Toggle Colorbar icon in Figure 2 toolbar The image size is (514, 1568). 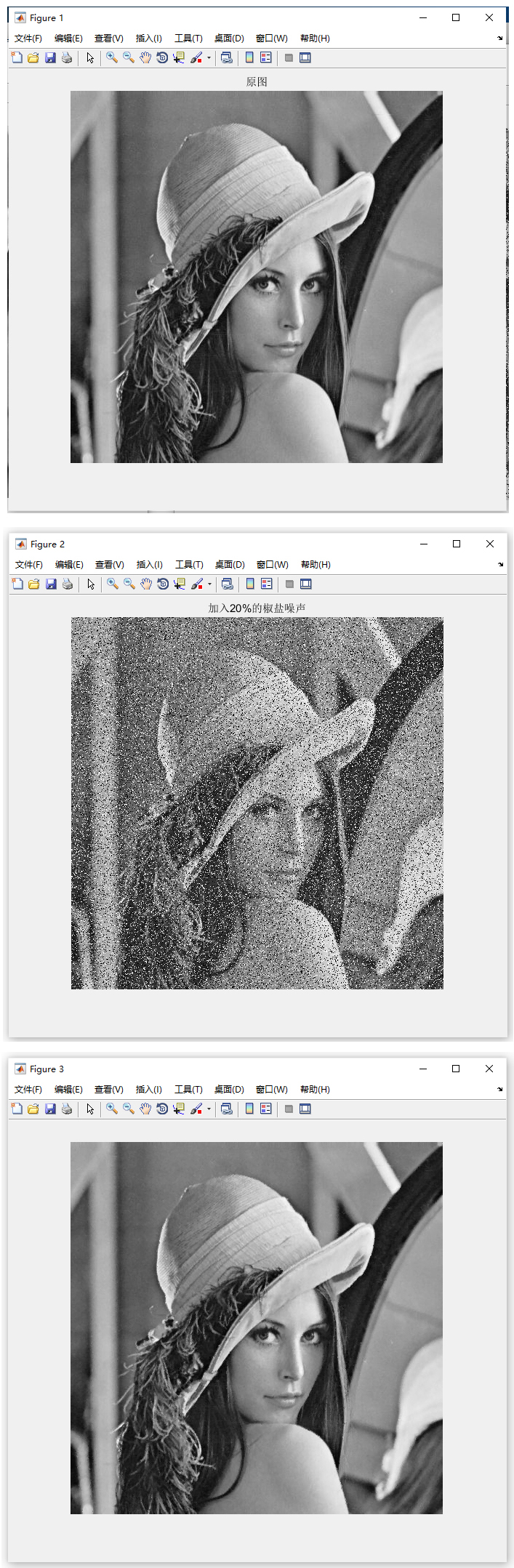[250, 584]
